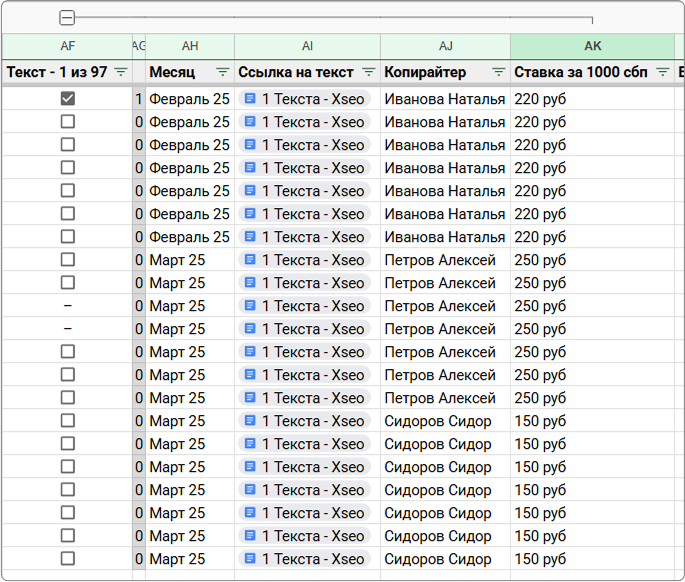Click document icon in last Сидоров Сидор row

[250, 558]
